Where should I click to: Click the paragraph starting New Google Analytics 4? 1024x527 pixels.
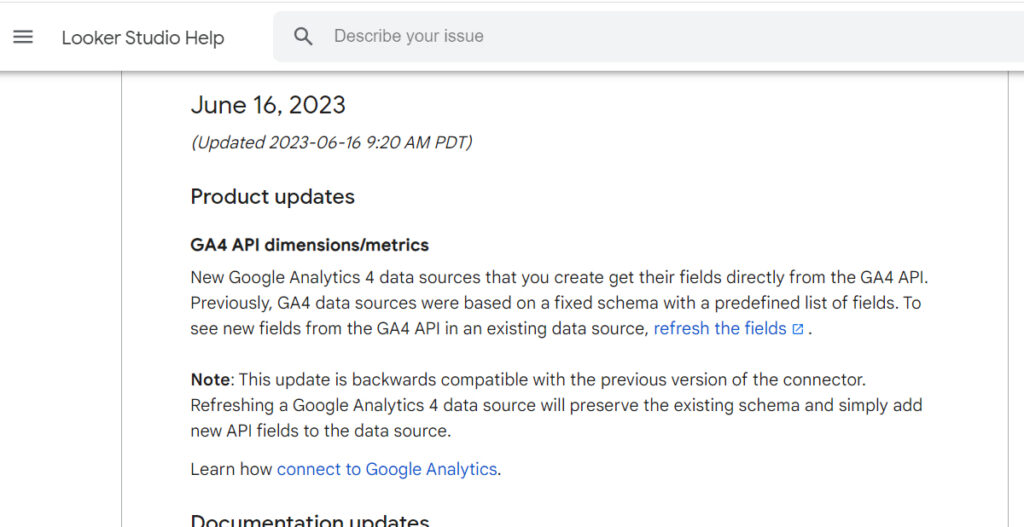(559, 303)
